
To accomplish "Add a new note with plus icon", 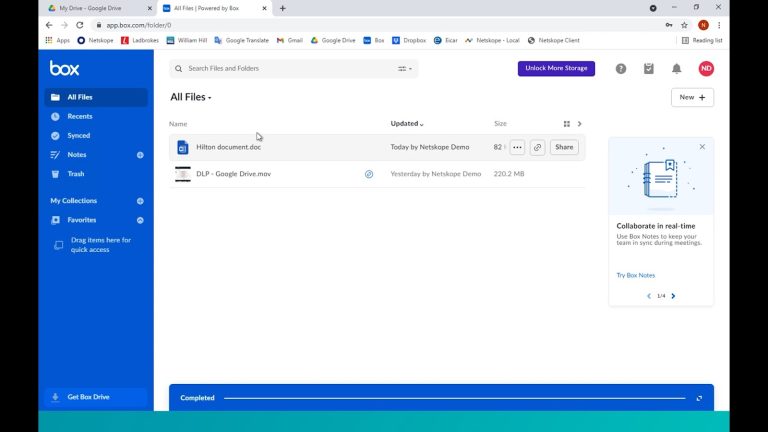I will tap(140, 155).
